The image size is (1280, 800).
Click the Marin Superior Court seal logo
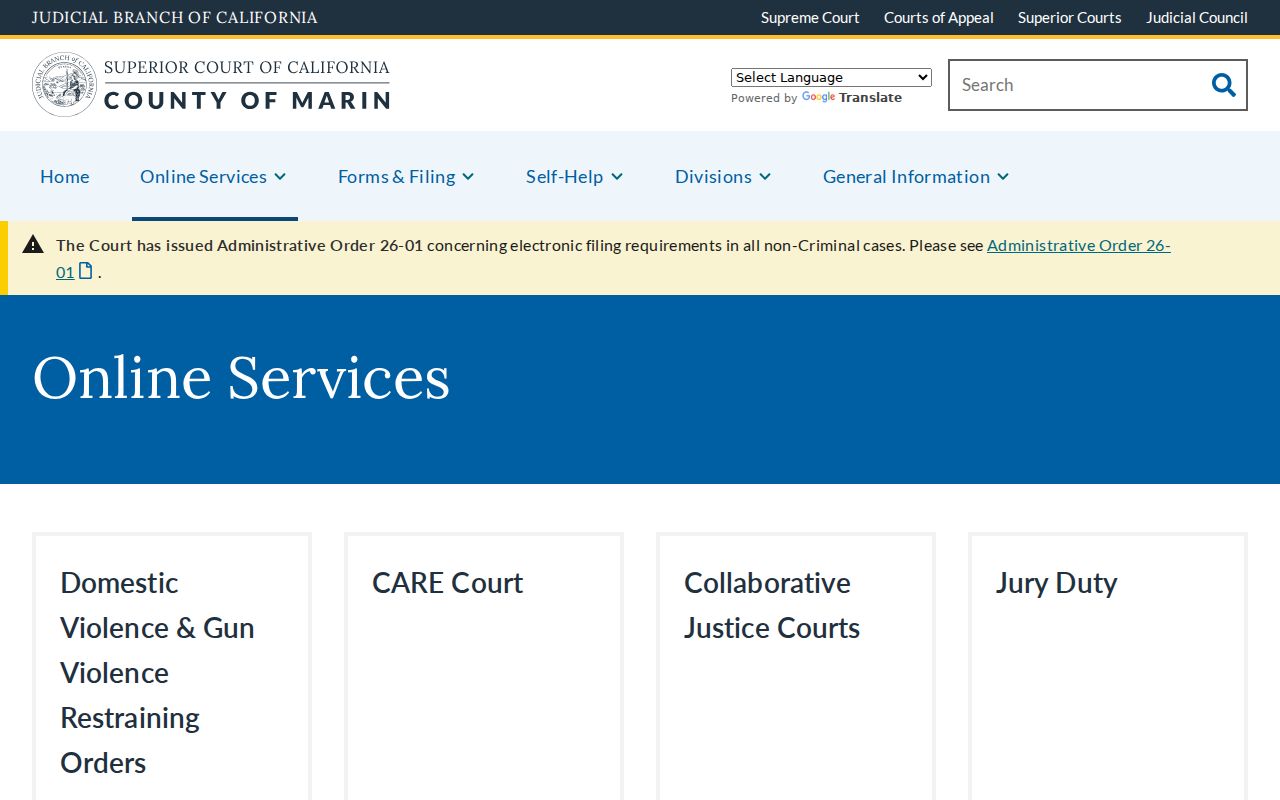click(65, 85)
